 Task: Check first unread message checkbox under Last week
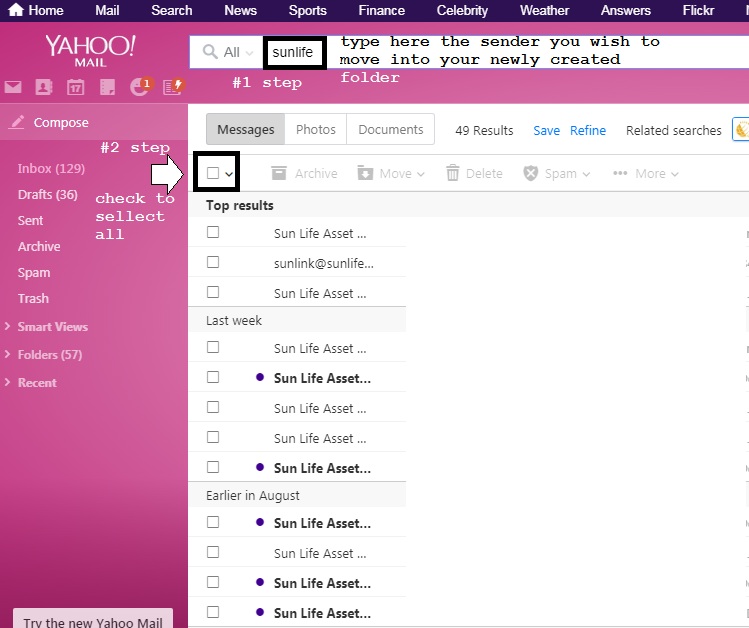(x=213, y=377)
